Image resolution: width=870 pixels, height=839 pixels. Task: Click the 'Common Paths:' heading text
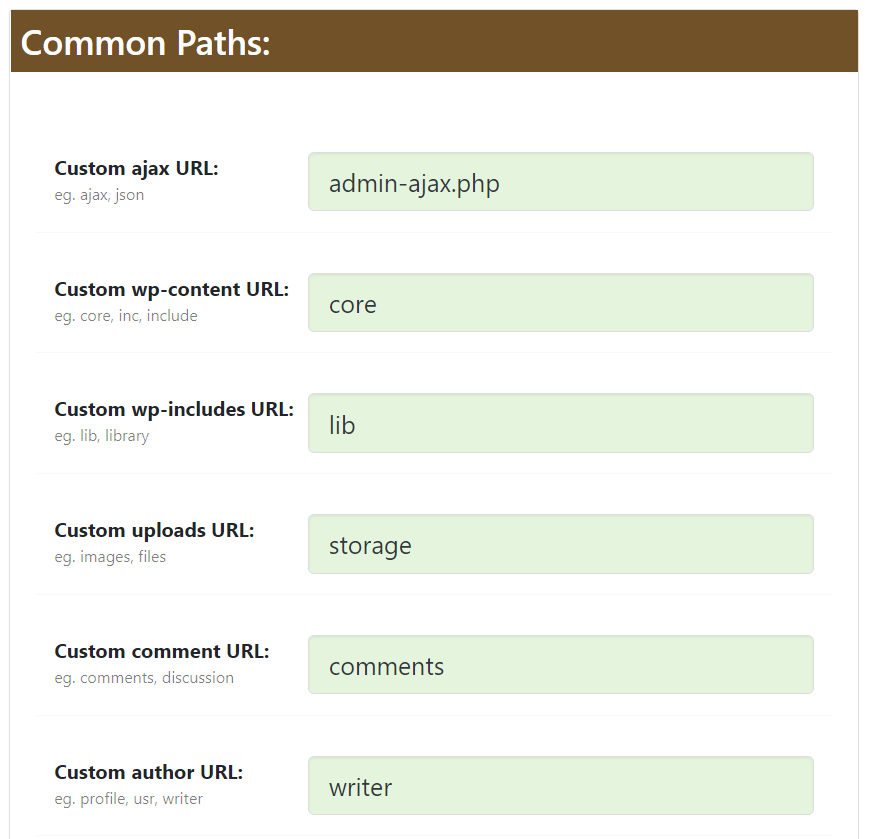(x=146, y=43)
